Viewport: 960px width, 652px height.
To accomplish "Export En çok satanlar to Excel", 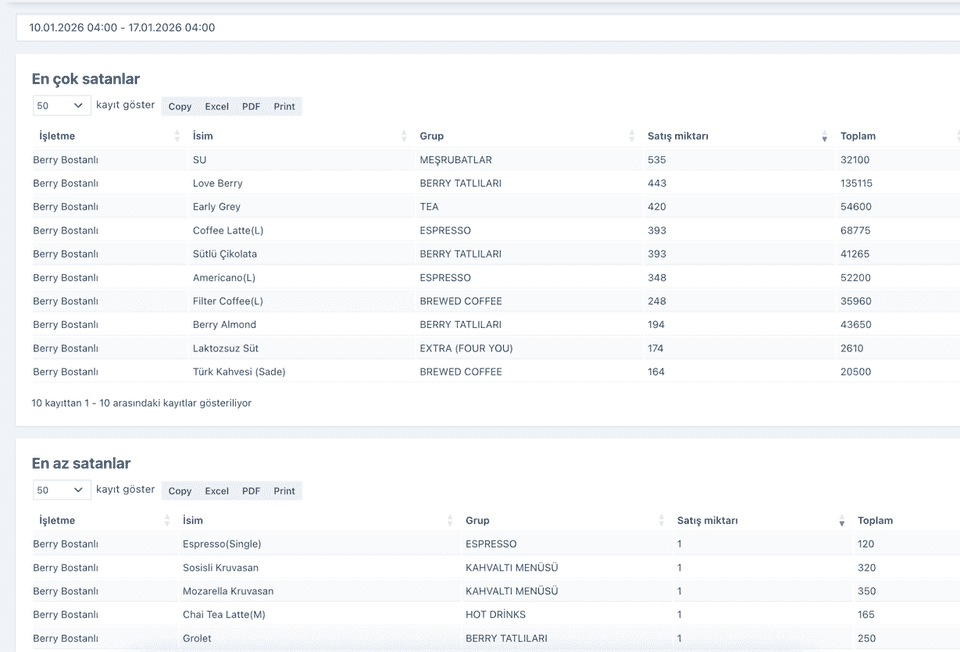I will pos(217,107).
